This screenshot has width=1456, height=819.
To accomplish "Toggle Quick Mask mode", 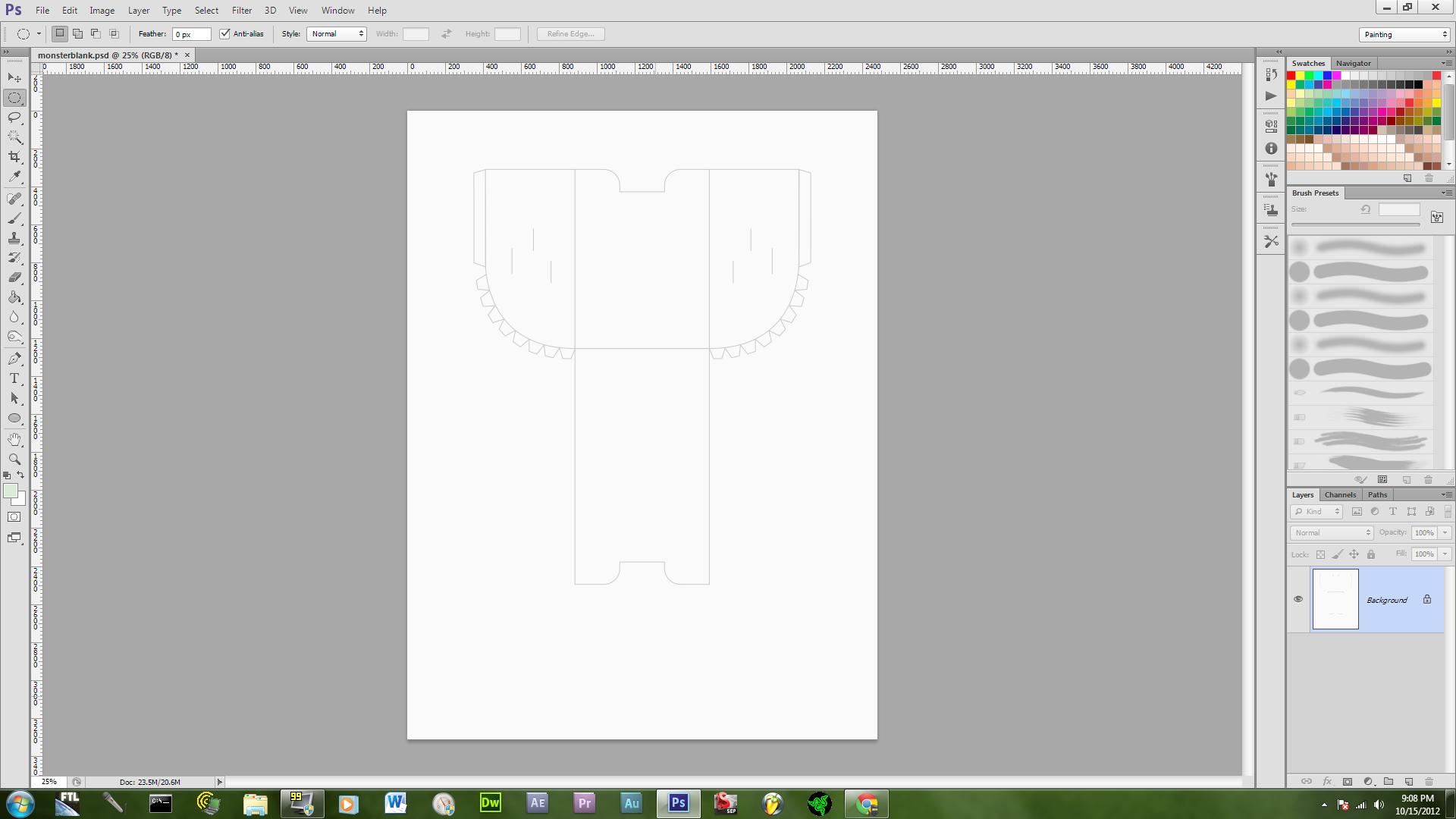I will [14, 517].
